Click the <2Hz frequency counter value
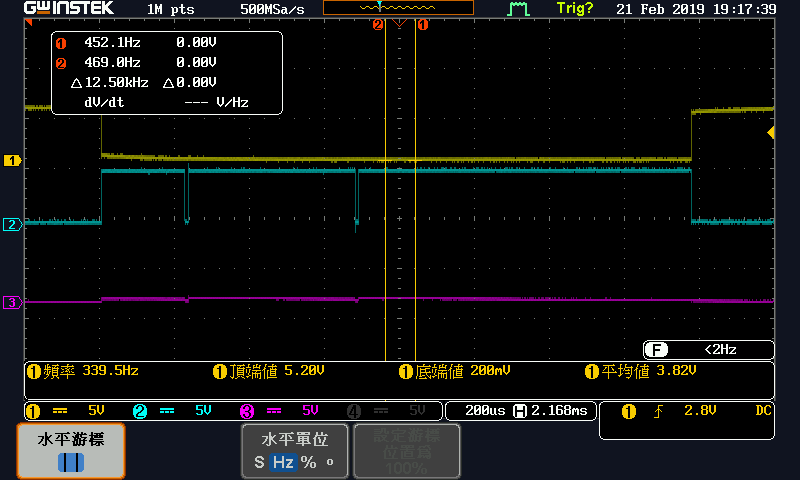800x480 pixels. tap(720, 349)
